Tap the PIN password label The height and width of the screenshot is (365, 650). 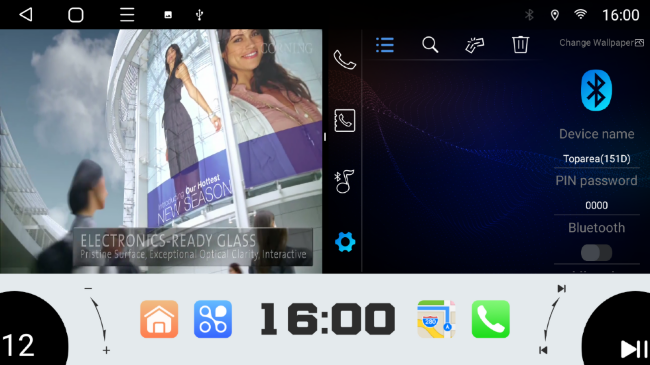click(597, 181)
